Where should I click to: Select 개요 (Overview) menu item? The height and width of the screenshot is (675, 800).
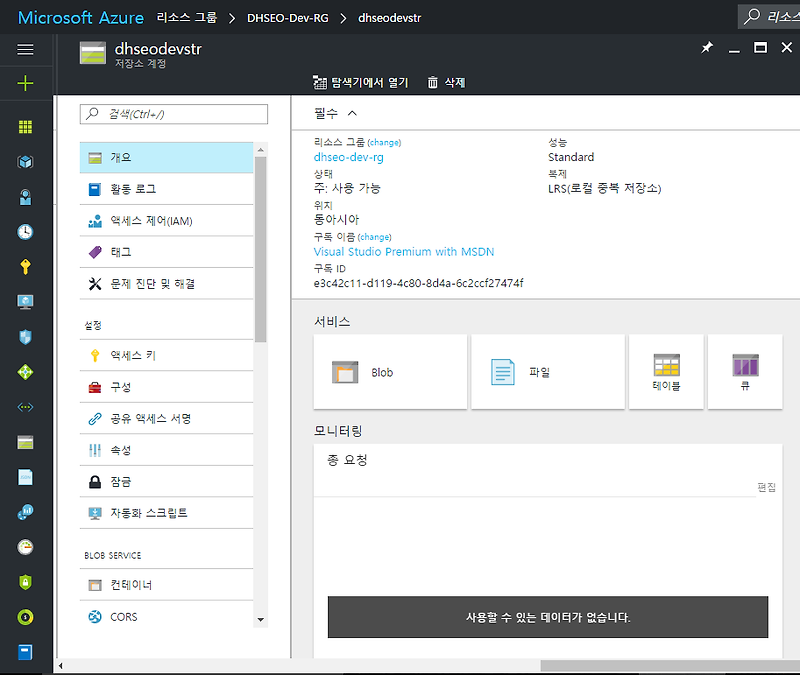click(x=166, y=158)
